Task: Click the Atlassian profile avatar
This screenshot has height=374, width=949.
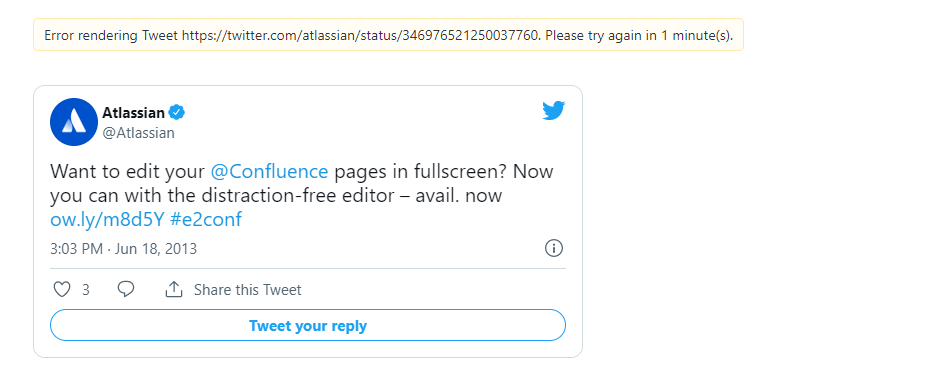Action: [x=74, y=122]
